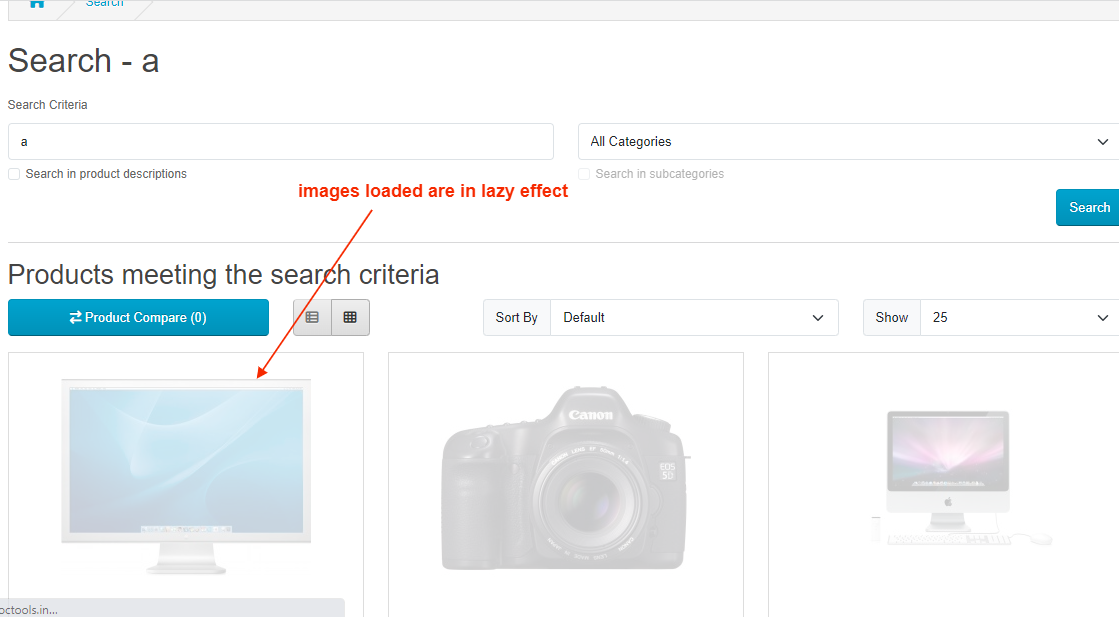The width and height of the screenshot is (1119, 617).
Task: Tick the Search in subcategories checkbox
Action: click(x=584, y=174)
